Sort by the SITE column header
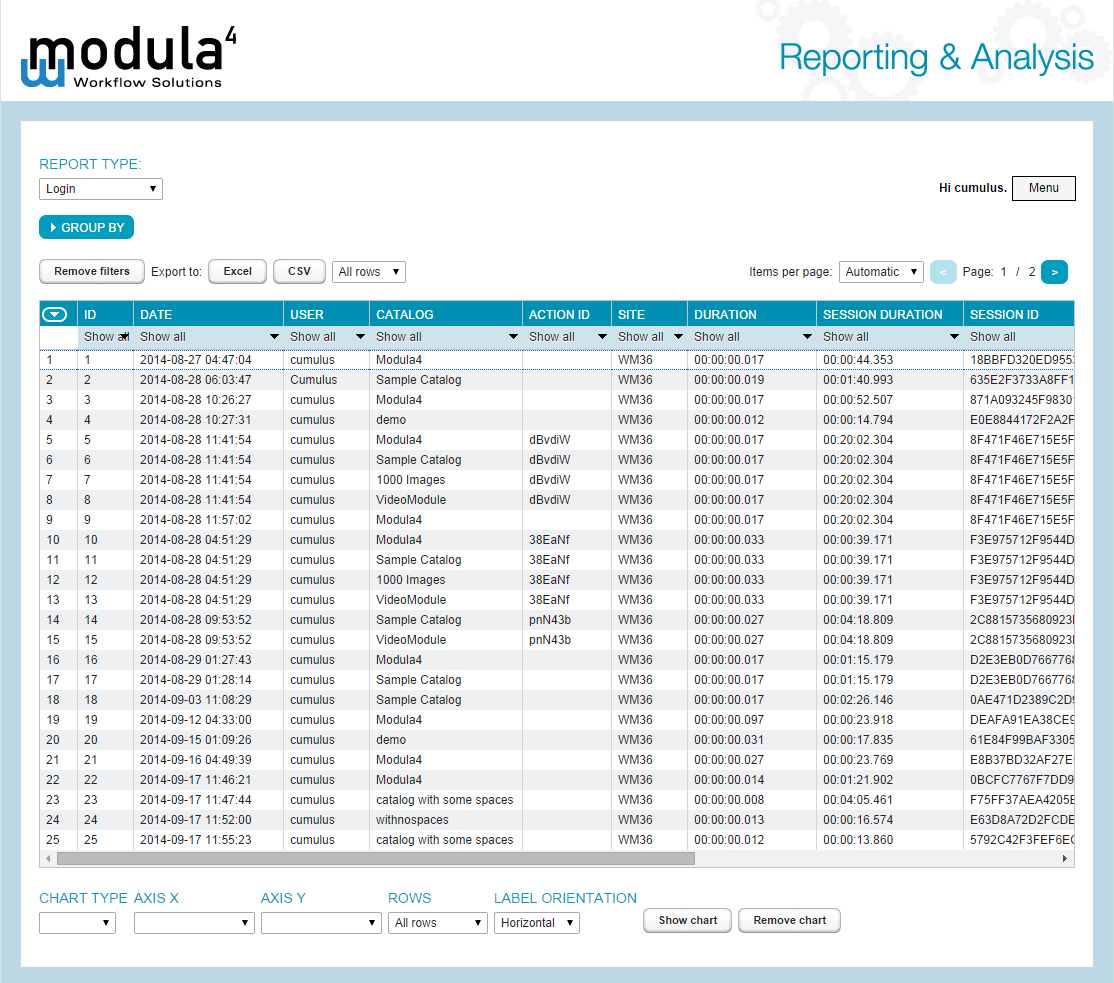This screenshot has width=1114, height=983. click(x=649, y=314)
